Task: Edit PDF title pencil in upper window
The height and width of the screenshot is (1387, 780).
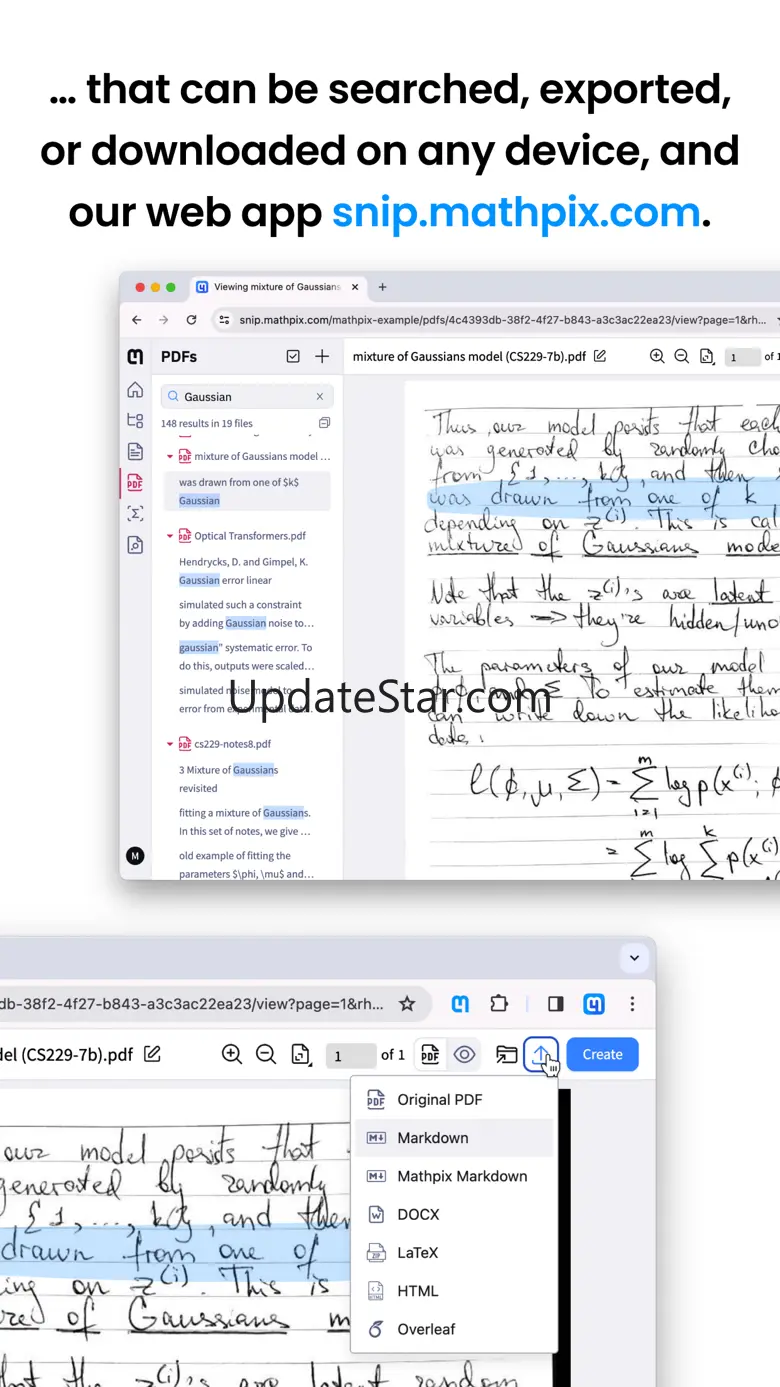Action: tap(600, 356)
